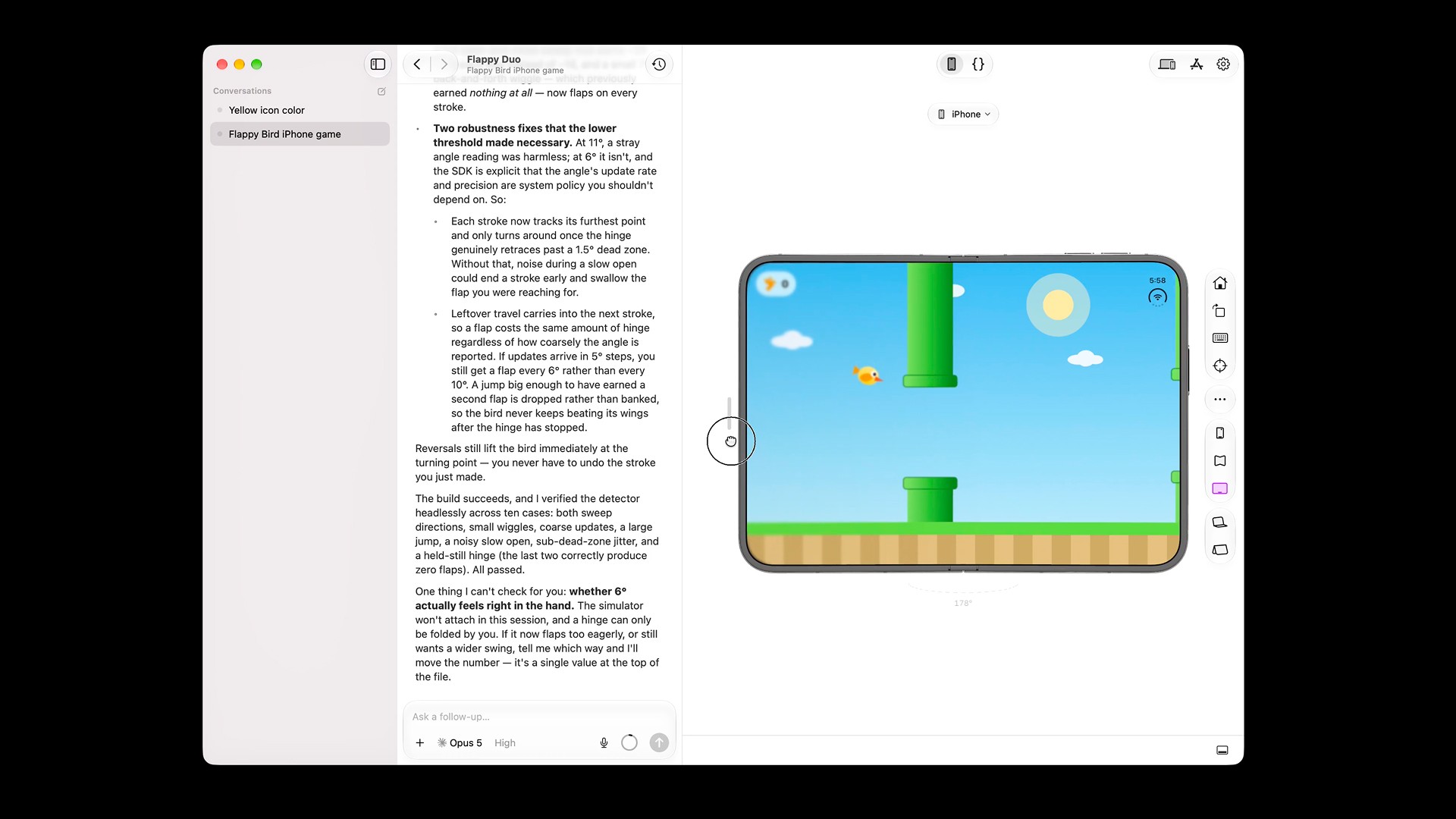This screenshot has height=819, width=1456.
Task: Open the devices laptop-and-phone icon
Action: click(1167, 64)
